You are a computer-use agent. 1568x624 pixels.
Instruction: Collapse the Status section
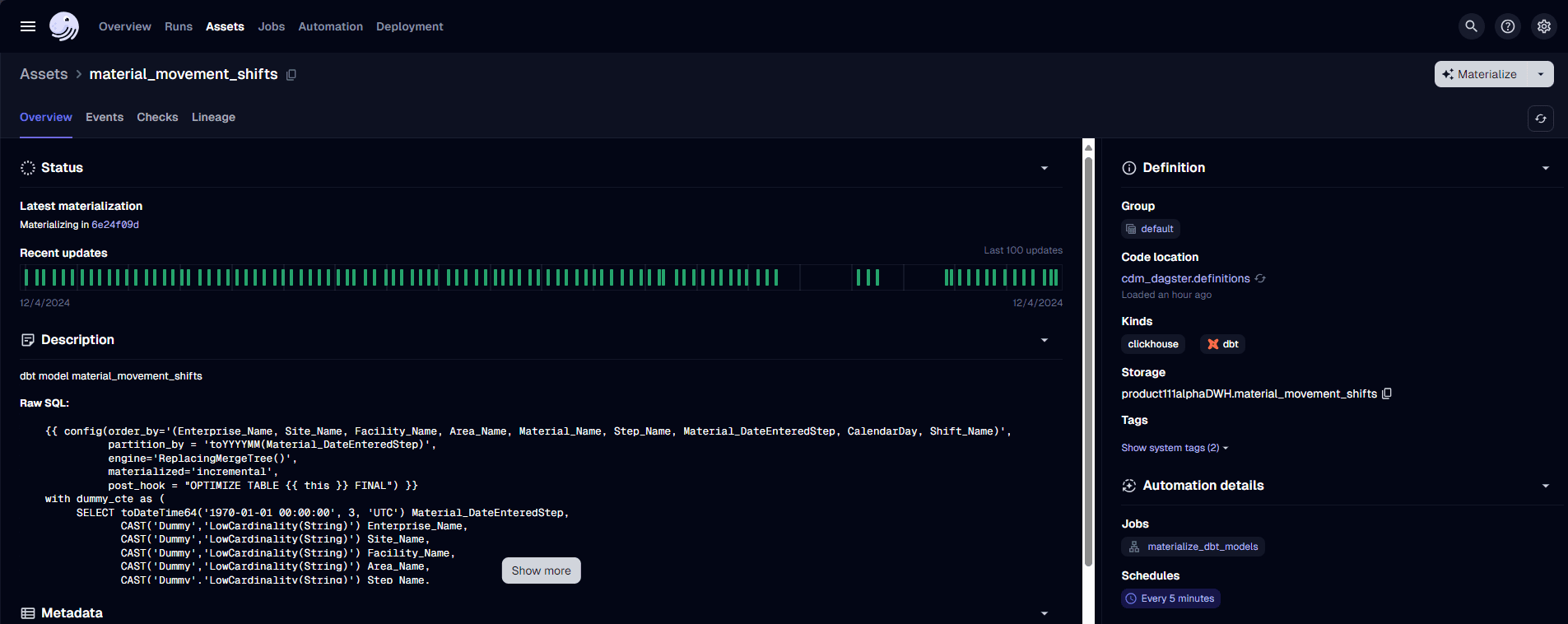pos(1045,168)
